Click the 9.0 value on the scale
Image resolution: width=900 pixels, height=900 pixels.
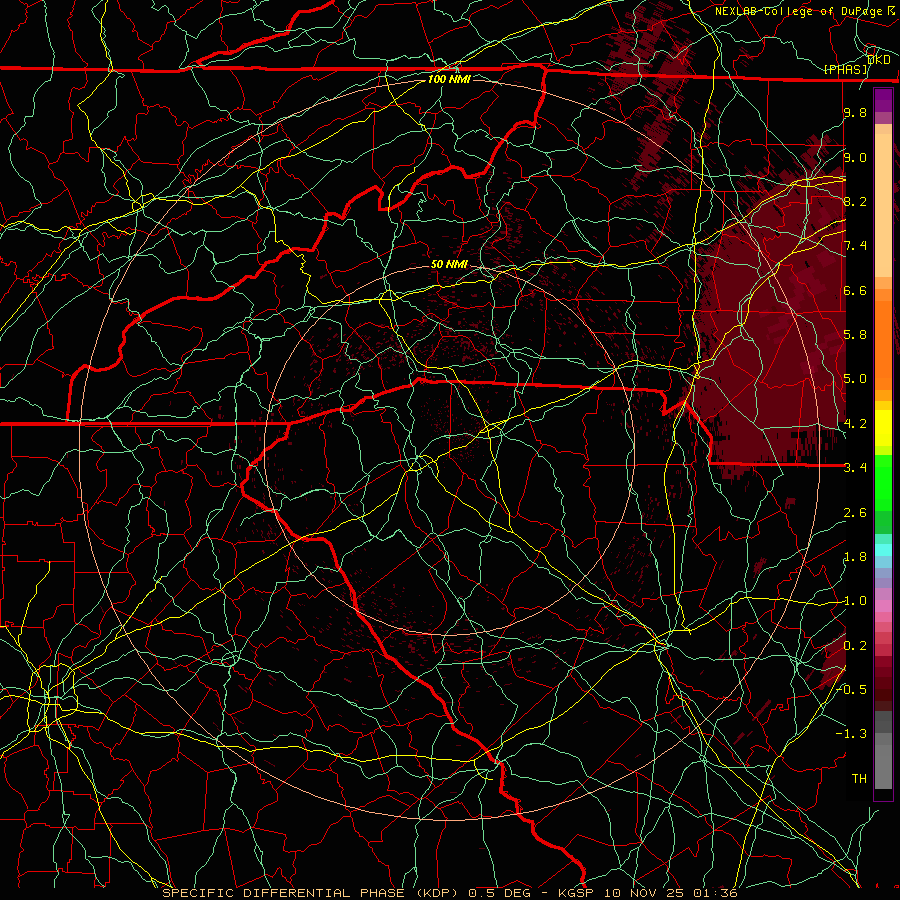[x=855, y=157]
